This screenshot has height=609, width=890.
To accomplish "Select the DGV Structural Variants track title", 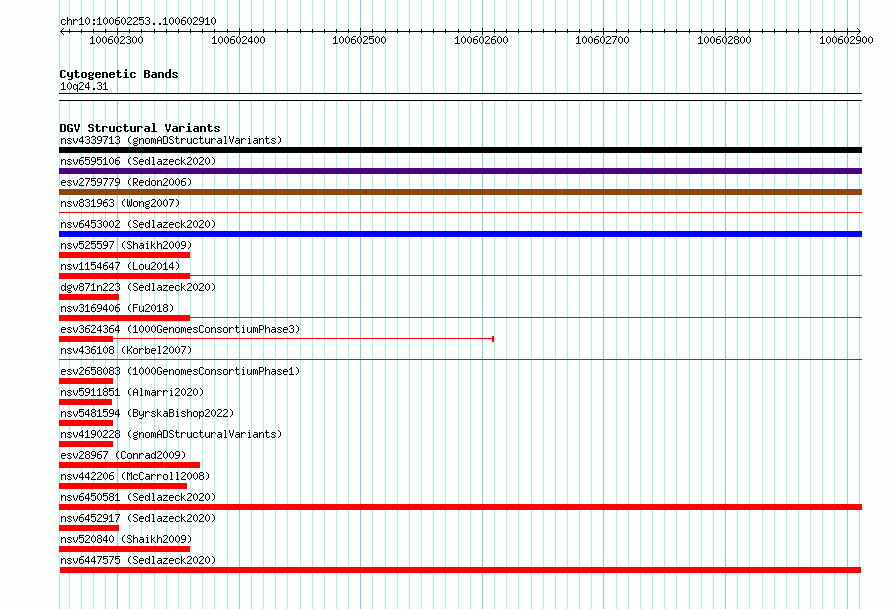I will (x=140, y=128).
